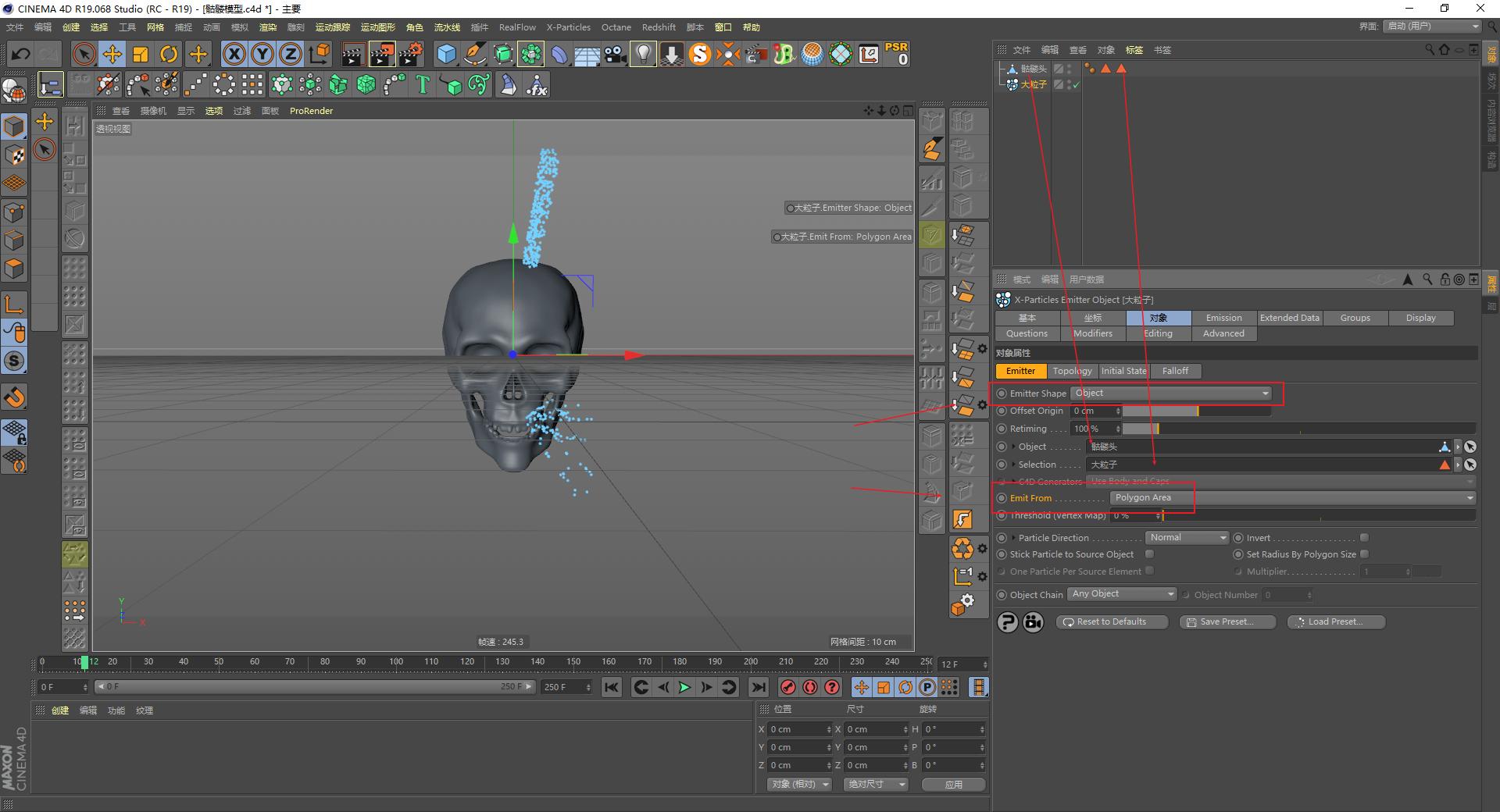
Task: Open the X-Particles menu in the menu bar
Action: pos(568,27)
